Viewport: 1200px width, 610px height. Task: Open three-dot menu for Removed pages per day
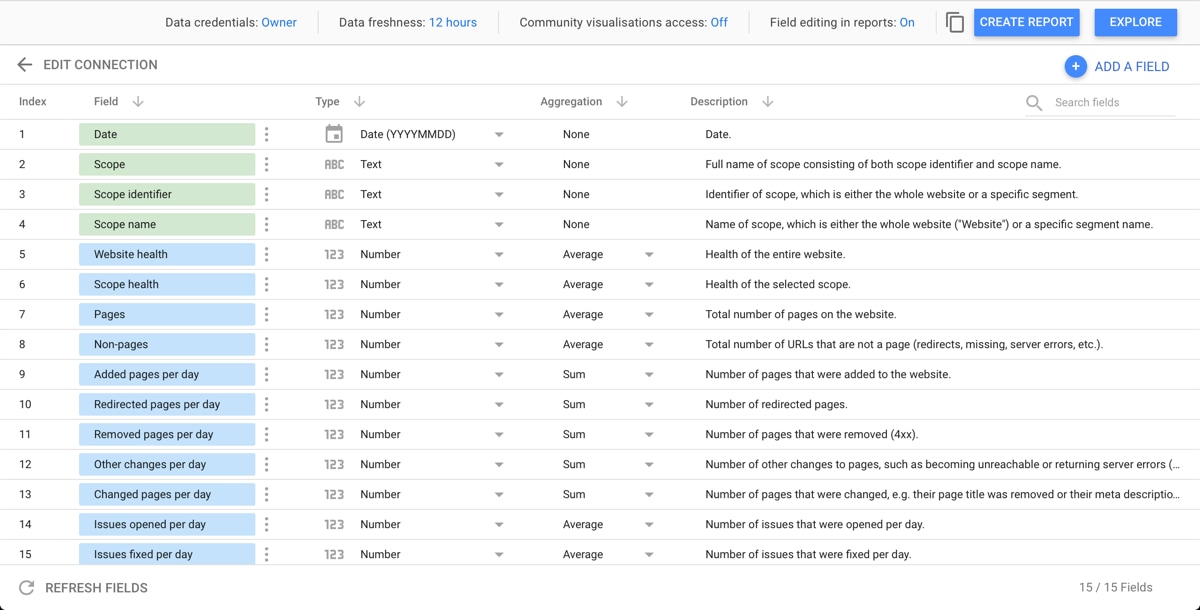(x=267, y=434)
